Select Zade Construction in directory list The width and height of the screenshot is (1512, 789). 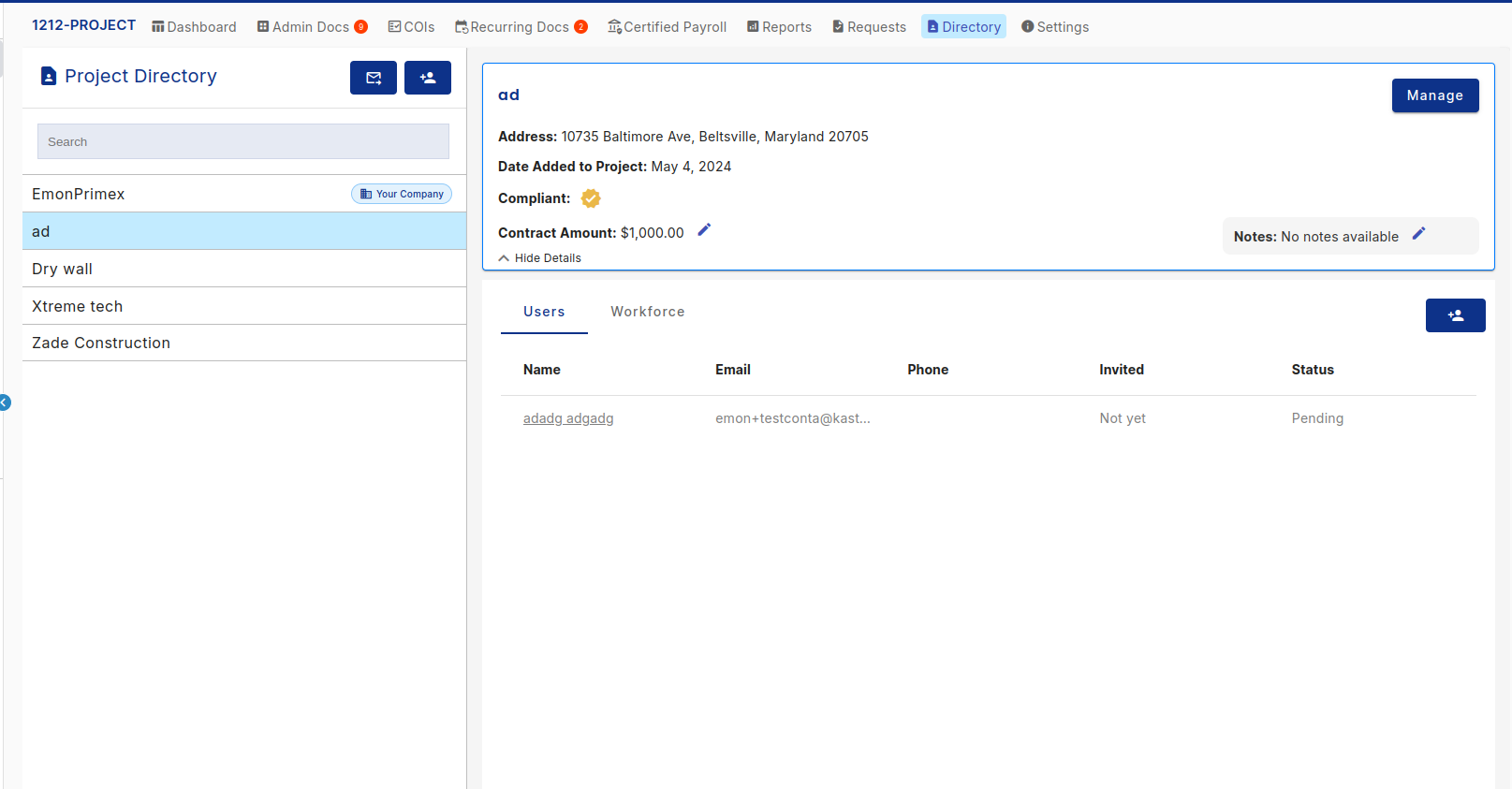click(101, 343)
